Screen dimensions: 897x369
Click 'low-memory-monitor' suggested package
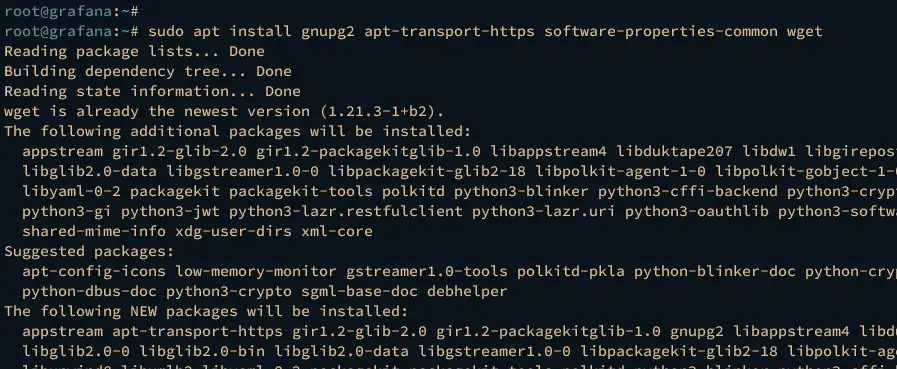tap(256, 272)
